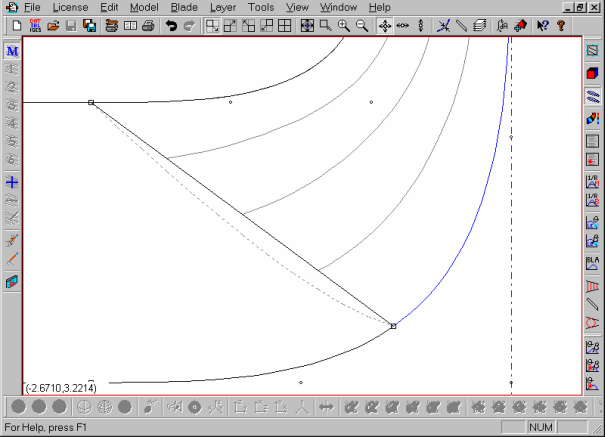
Task: Show the 3D view with the red cube icon
Action: tap(593, 73)
